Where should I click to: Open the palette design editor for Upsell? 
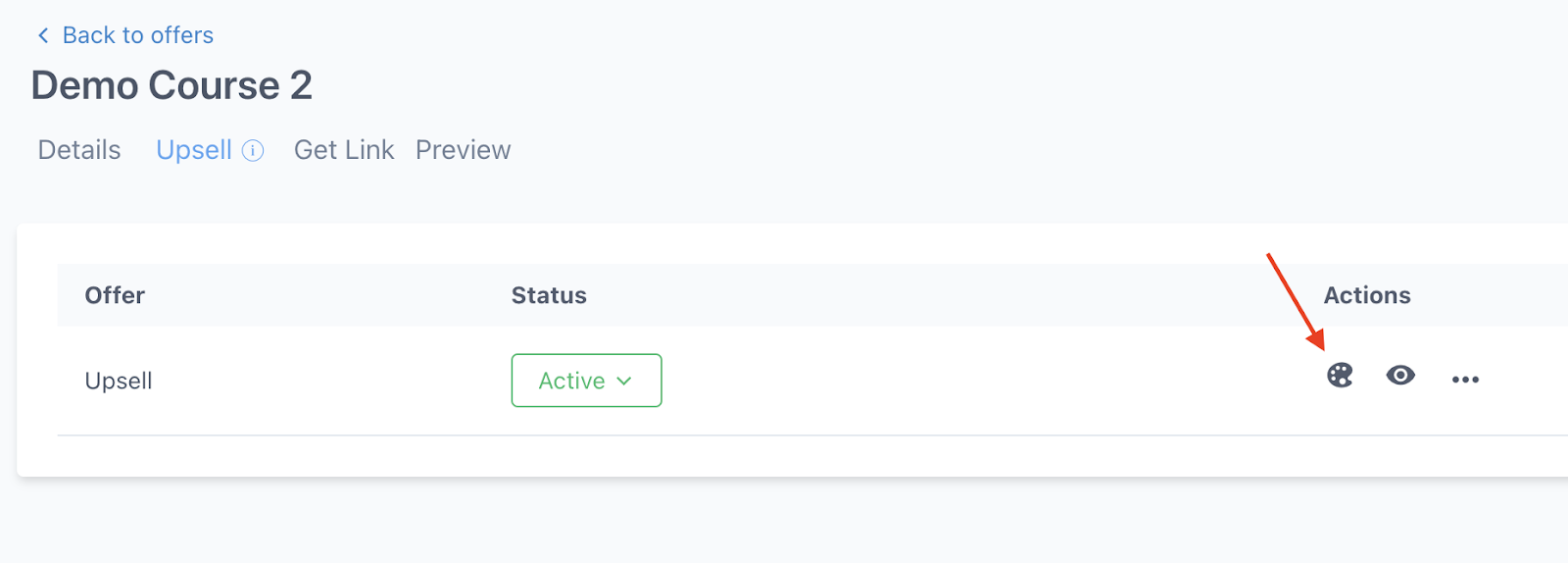click(1340, 375)
